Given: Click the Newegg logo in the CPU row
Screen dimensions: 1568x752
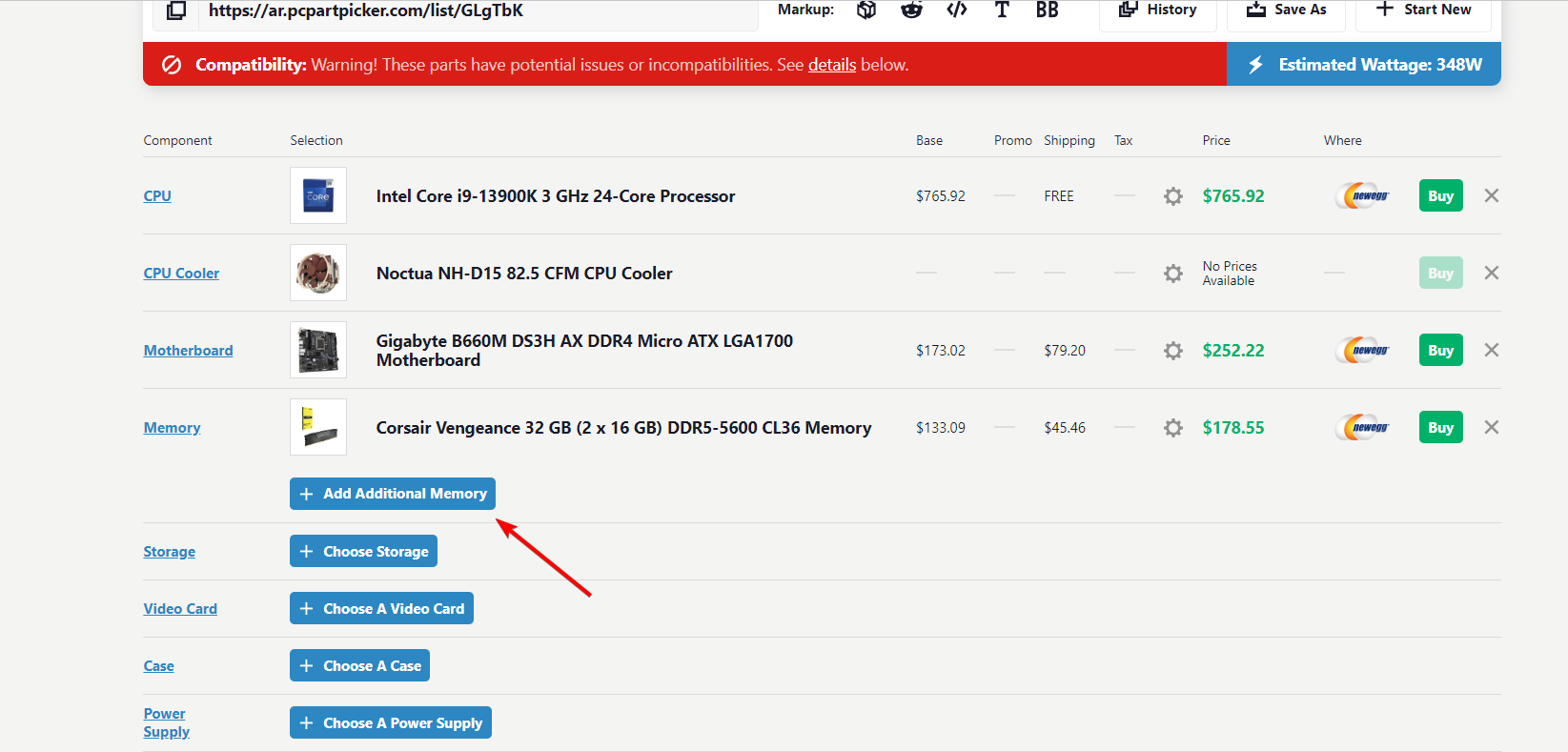Looking at the screenshot, I should click(x=1363, y=196).
